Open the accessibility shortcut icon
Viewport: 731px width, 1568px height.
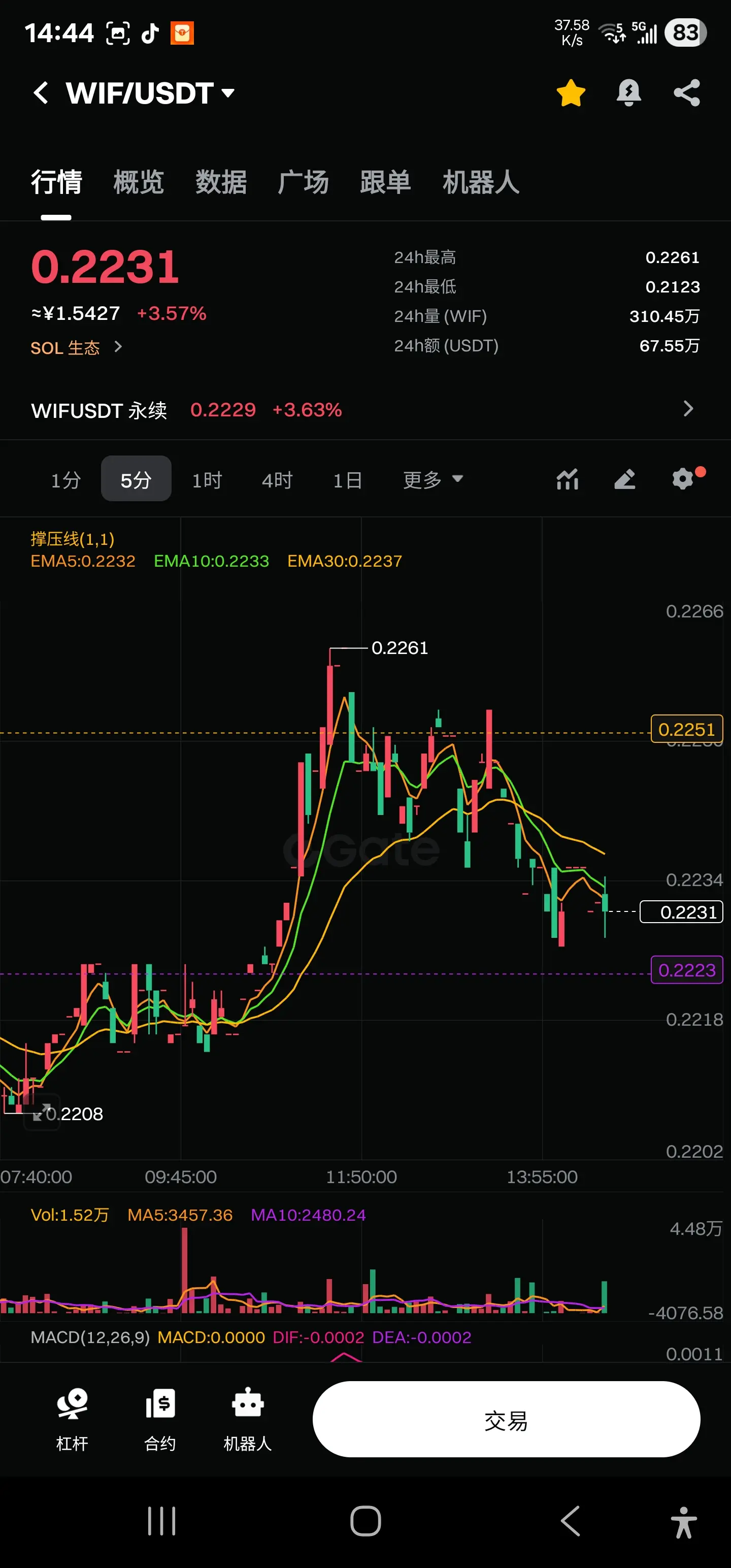(x=684, y=1522)
